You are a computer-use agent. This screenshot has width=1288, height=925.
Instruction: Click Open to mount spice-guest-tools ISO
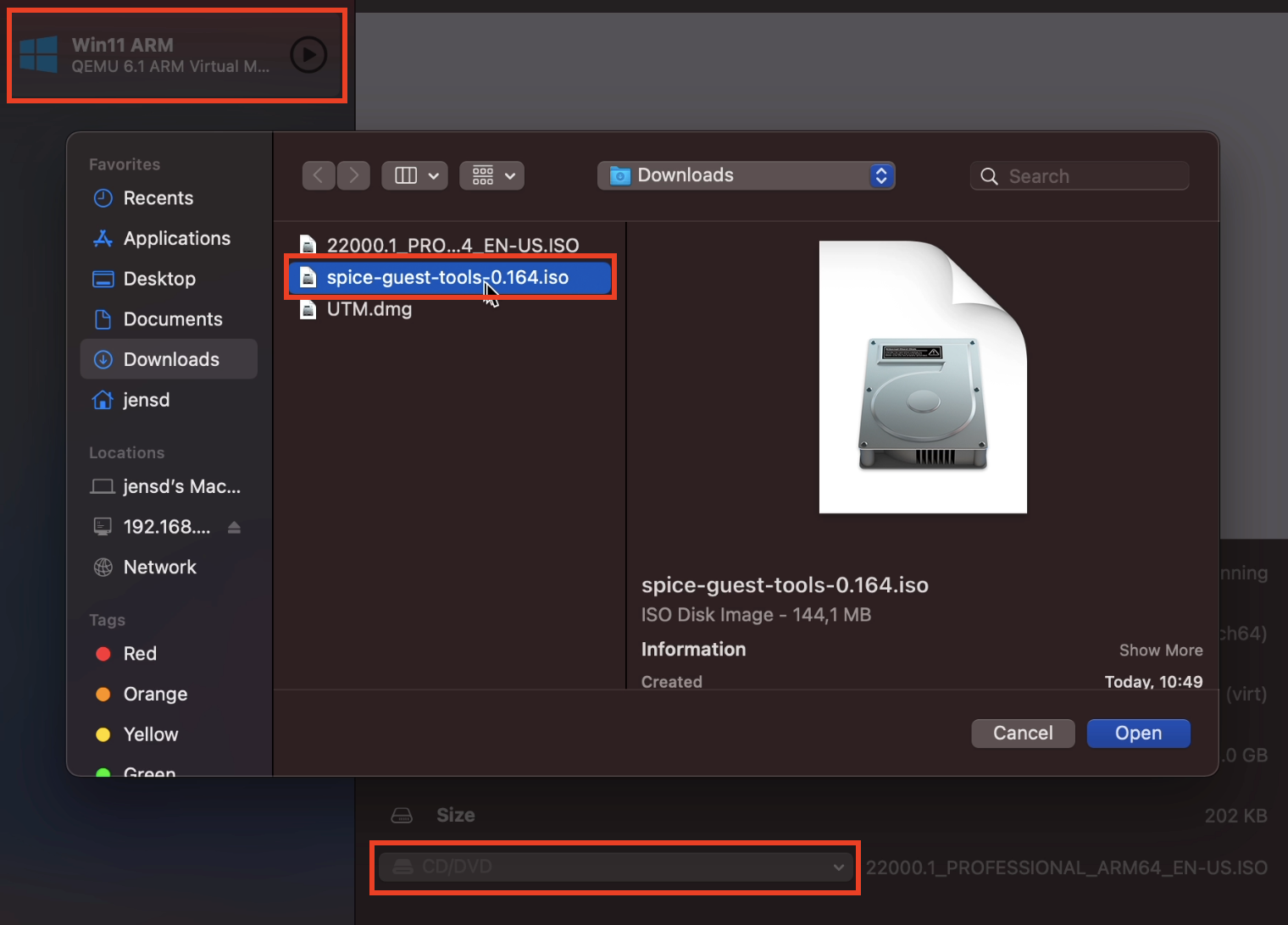pyautogui.click(x=1138, y=733)
